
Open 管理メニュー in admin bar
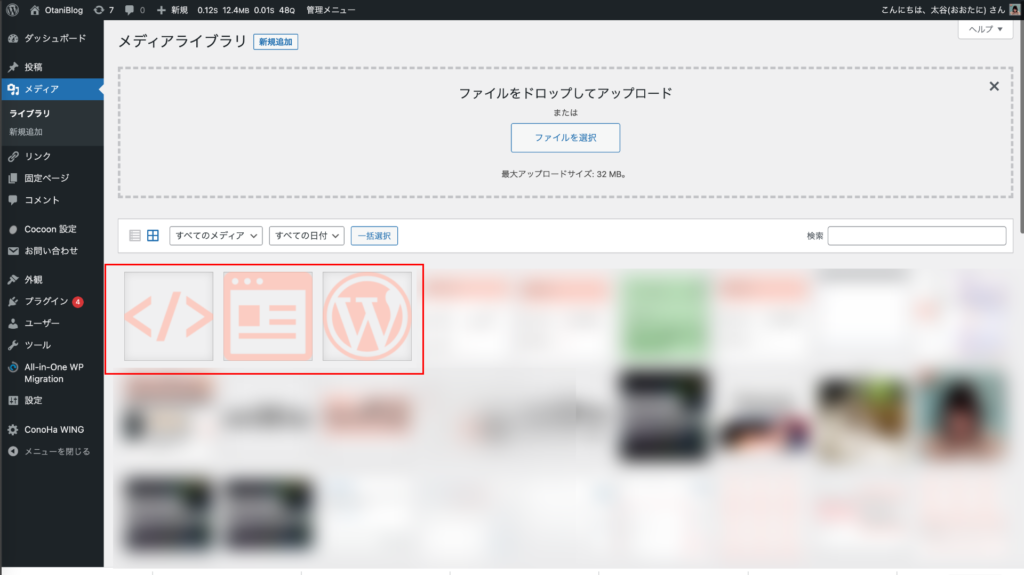[330, 10]
